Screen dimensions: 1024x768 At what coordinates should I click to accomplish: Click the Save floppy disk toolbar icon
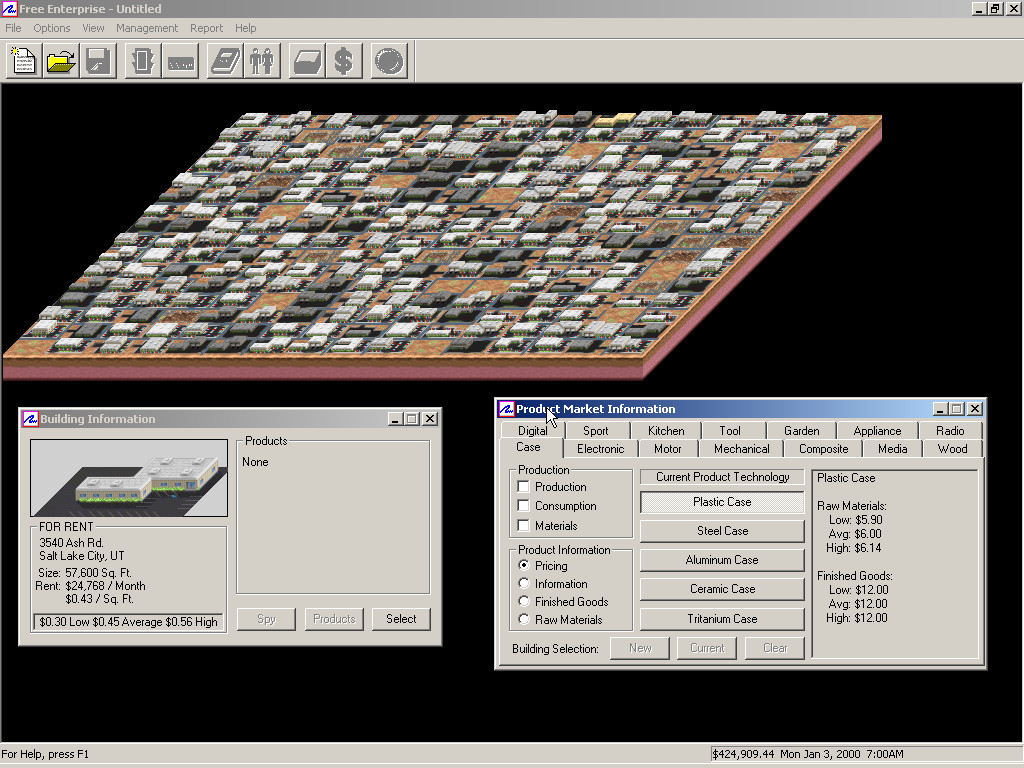[x=98, y=61]
